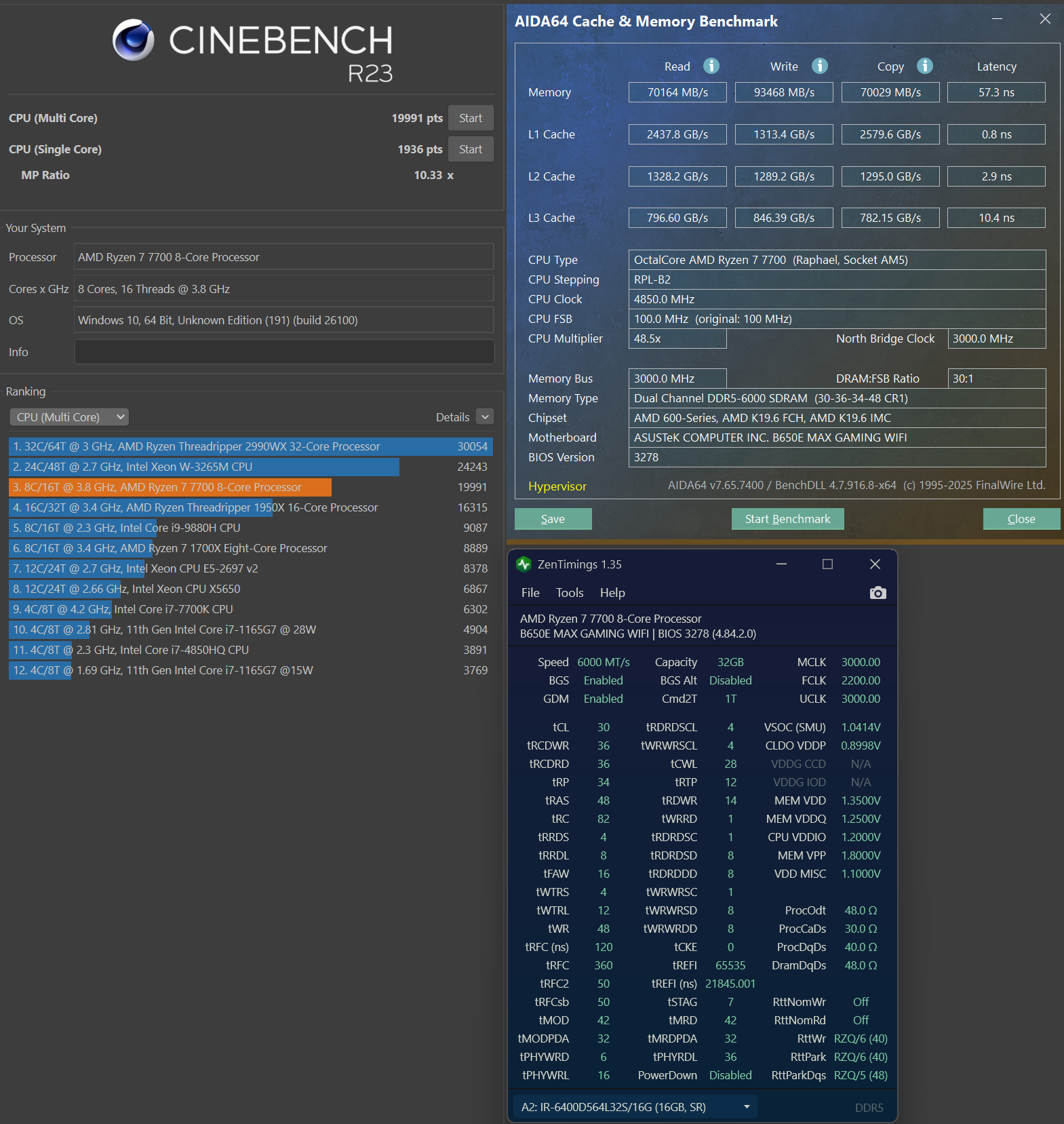
Task: Maximize the ZenTimings window
Action: click(827, 564)
